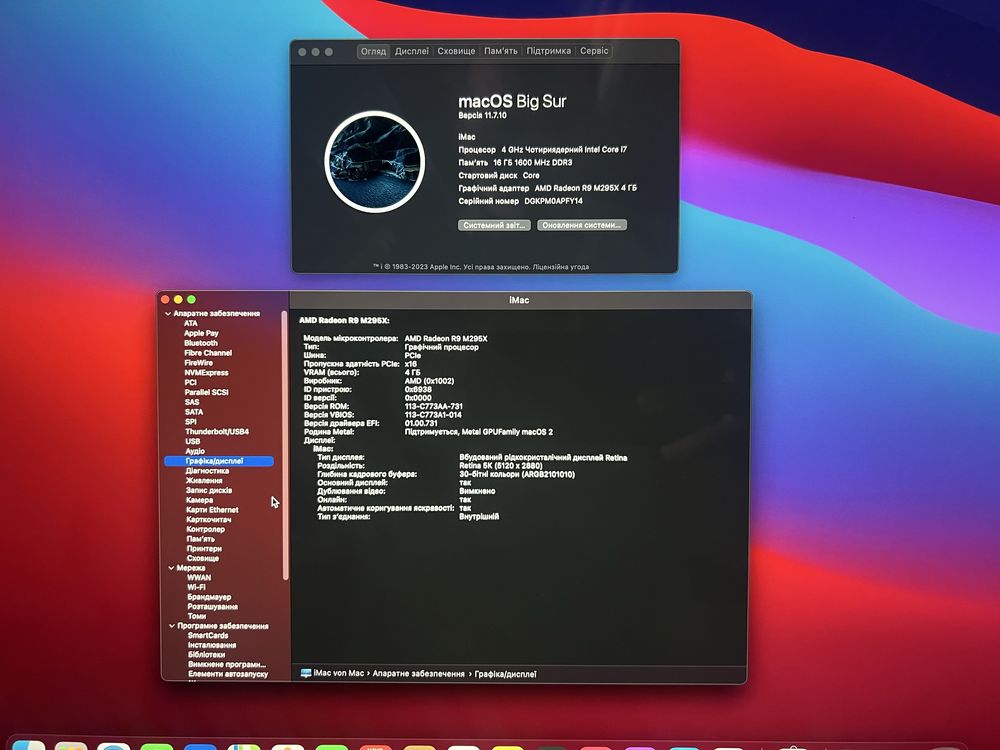This screenshot has height=750, width=1000.
Task: Select Apple Pay in the sidebar
Action: 201,333
